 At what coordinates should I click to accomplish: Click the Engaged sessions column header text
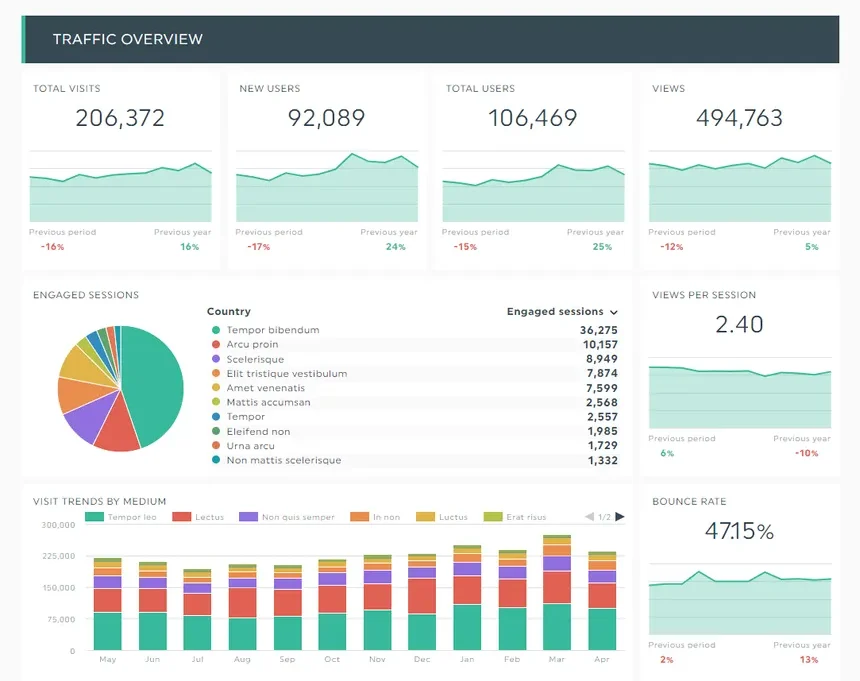click(x=555, y=312)
